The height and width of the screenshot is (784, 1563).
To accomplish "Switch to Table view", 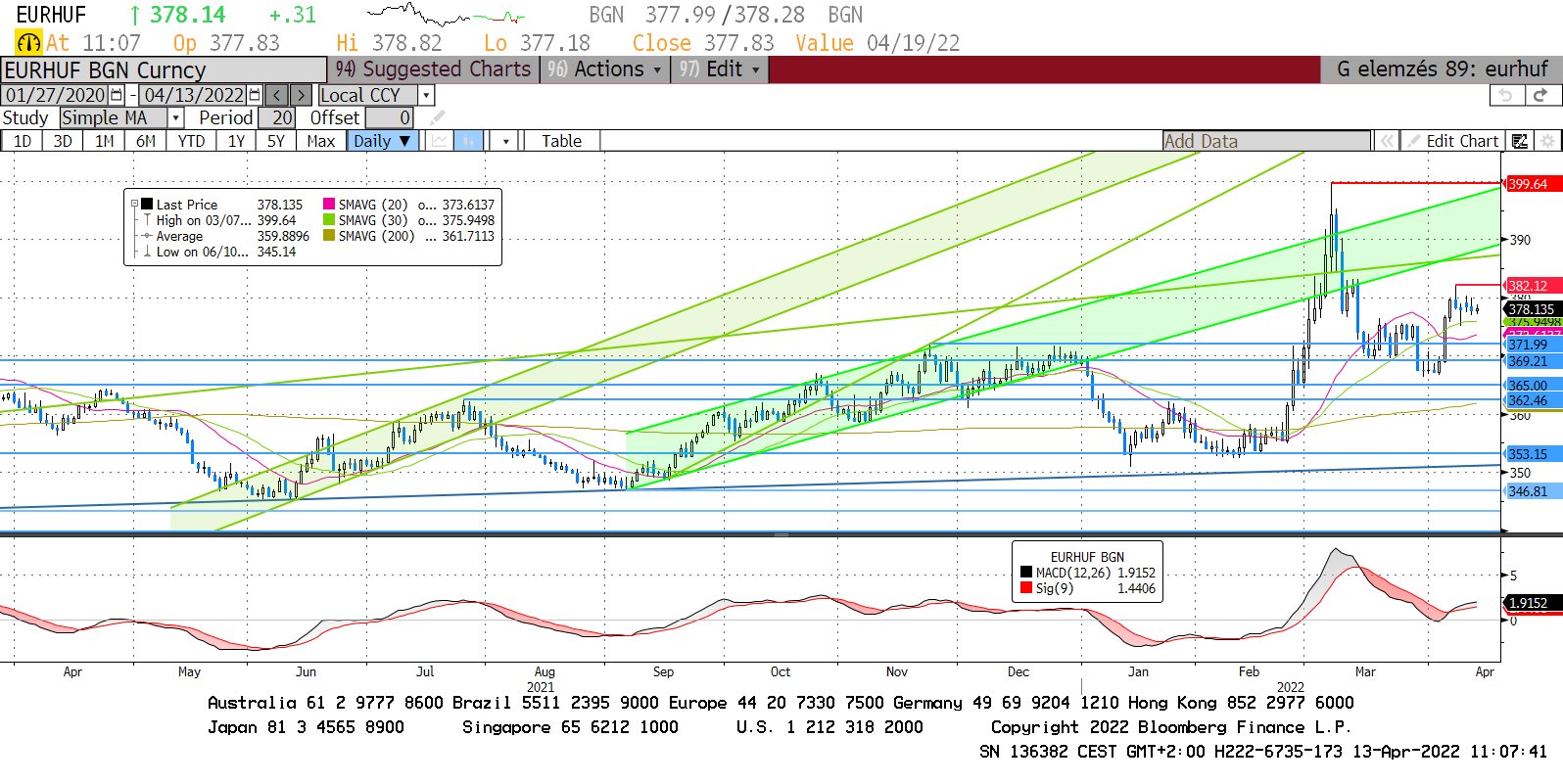I will click(x=561, y=141).
